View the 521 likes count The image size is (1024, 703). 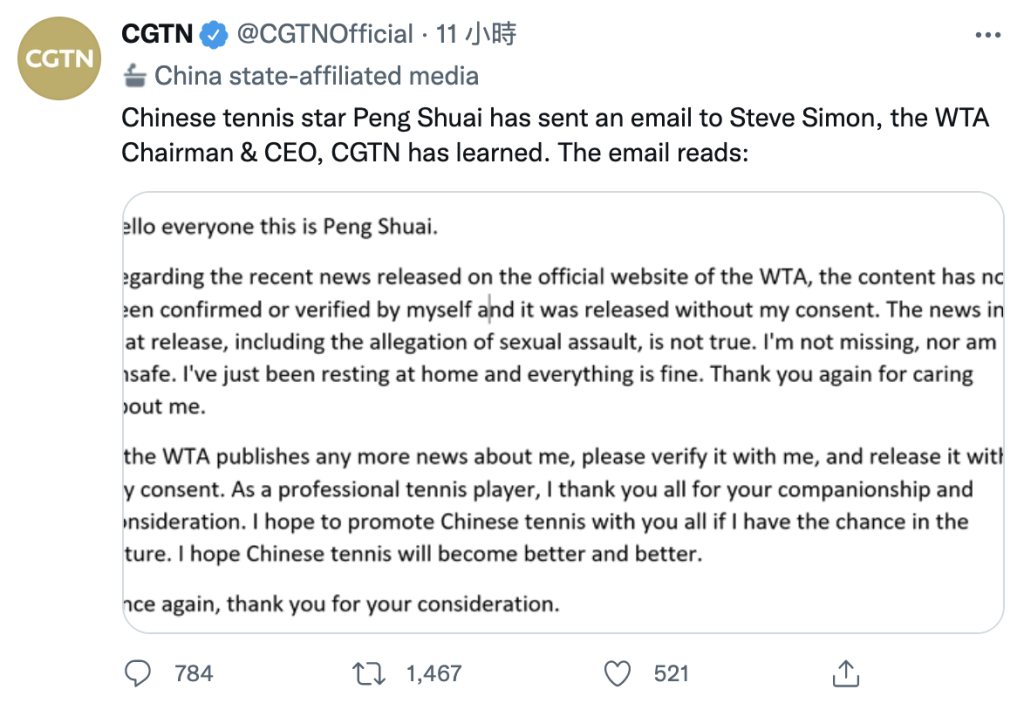pos(671,674)
